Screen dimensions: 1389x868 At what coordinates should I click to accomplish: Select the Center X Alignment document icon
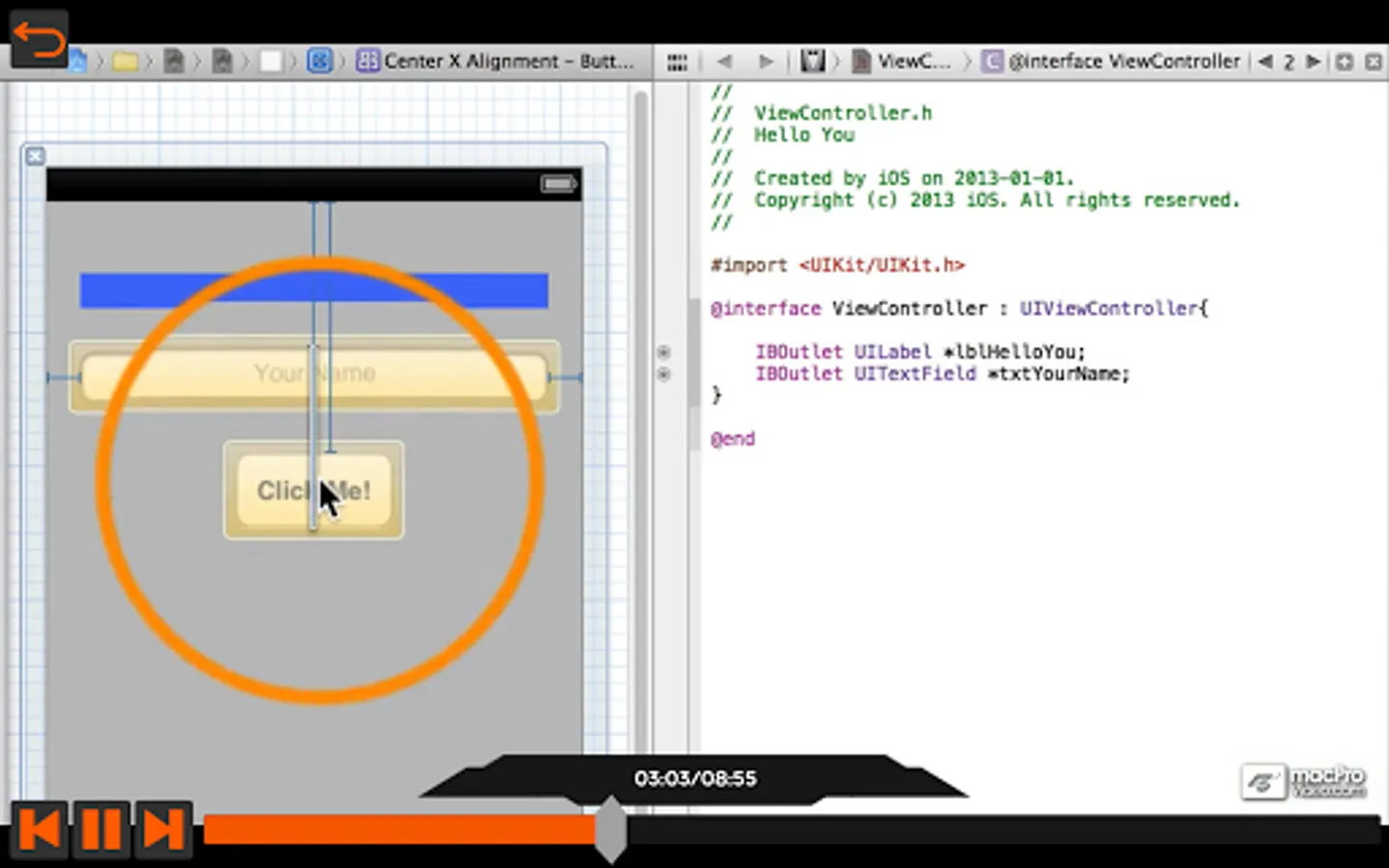(368, 61)
